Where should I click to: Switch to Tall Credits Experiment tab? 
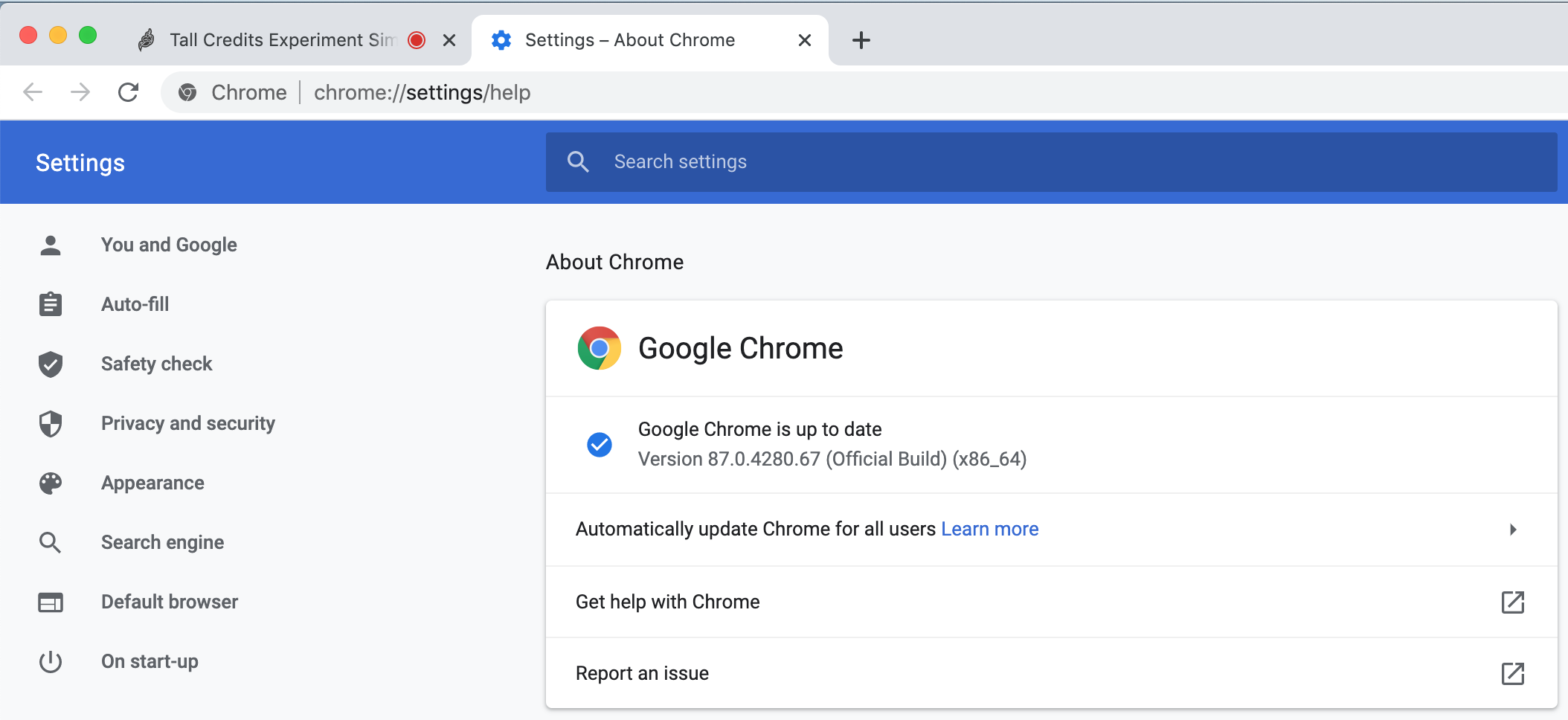(x=283, y=40)
